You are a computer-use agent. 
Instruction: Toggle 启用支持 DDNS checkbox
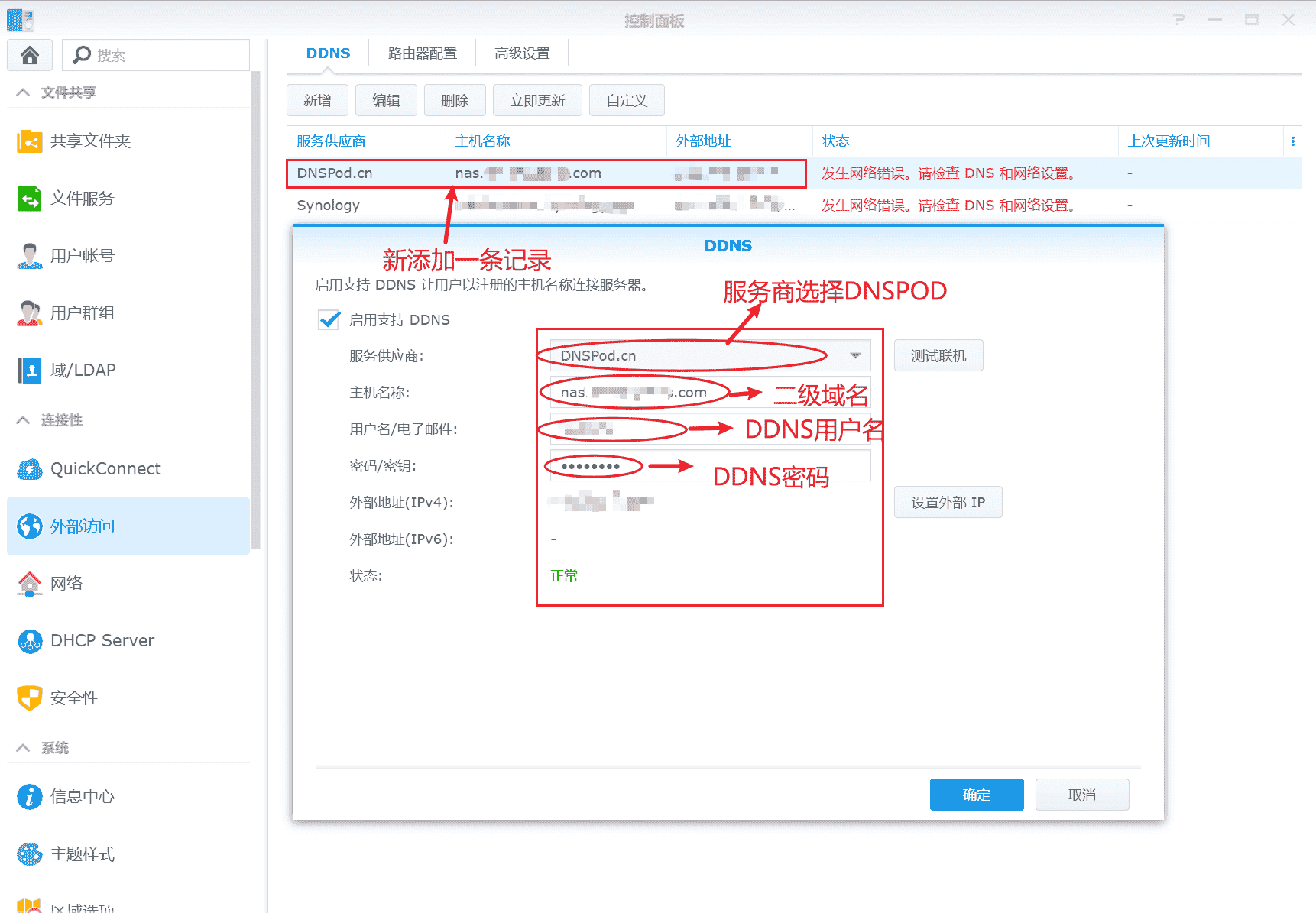[x=329, y=319]
